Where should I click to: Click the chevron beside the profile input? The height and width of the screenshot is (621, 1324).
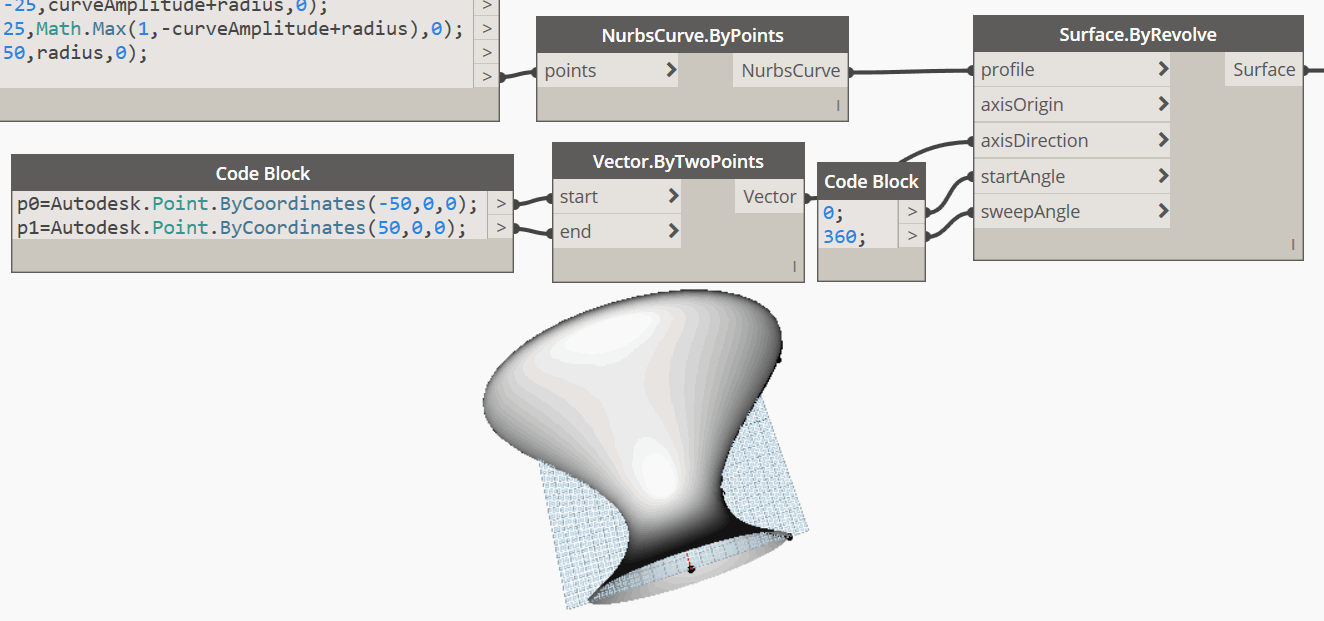1163,69
